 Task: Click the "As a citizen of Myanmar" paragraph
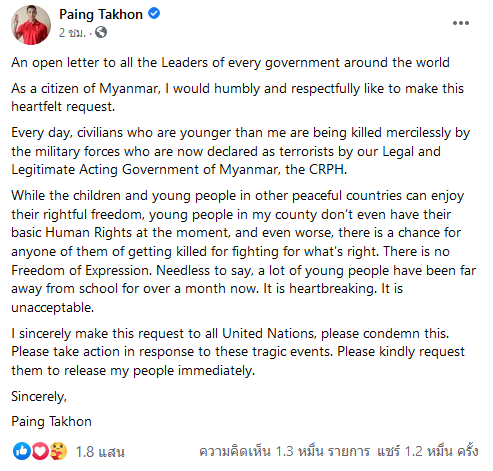coord(237,98)
